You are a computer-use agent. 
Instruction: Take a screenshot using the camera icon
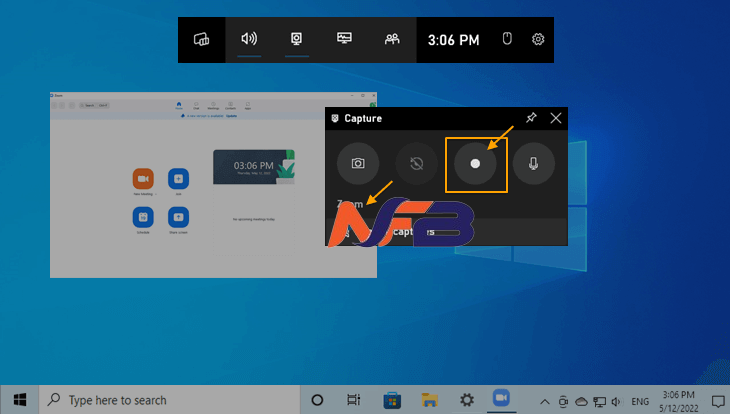[x=357, y=163]
